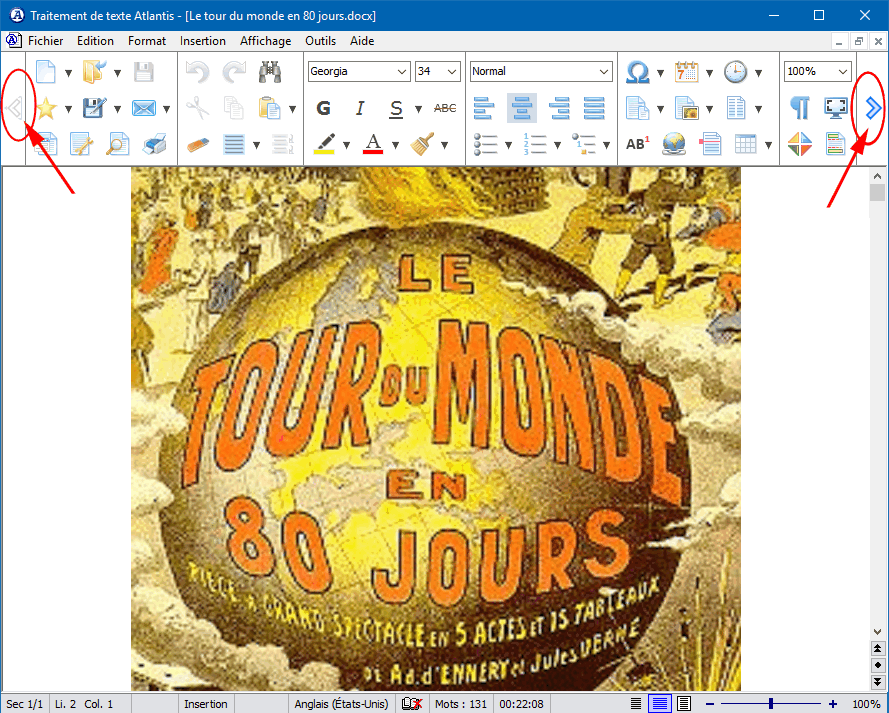Expand the font color dropdown arrow
The image size is (889, 713).
click(x=395, y=145)
